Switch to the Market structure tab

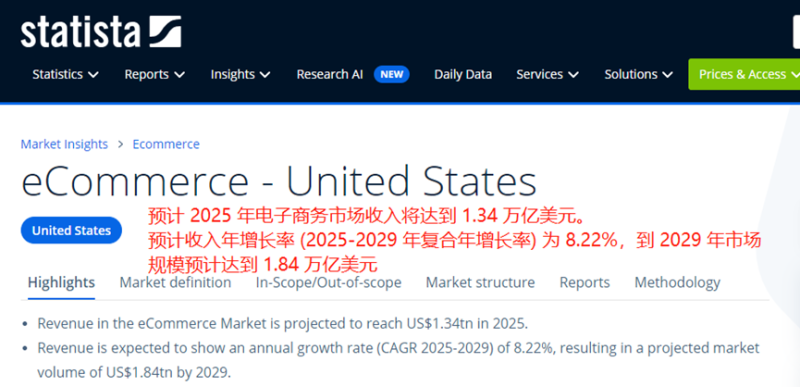[x=480, y=282]
